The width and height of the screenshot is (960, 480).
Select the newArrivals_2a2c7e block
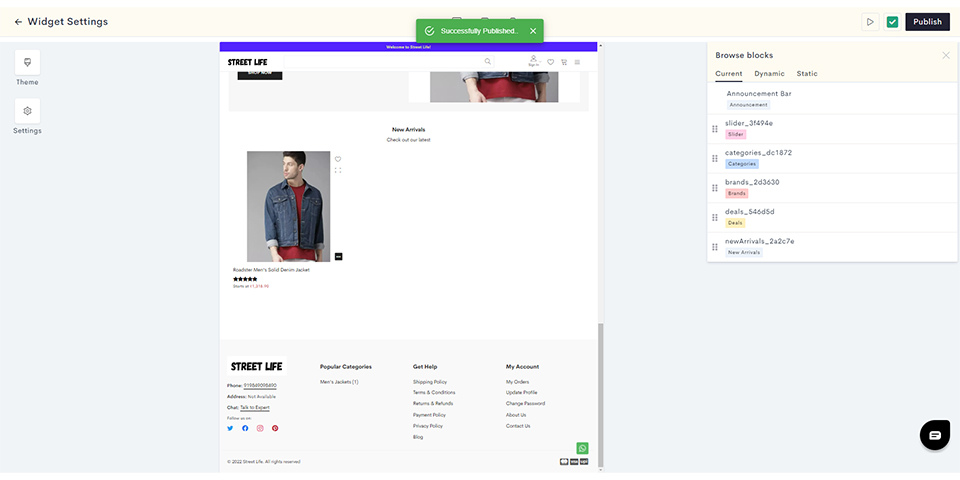tap(832, 247)
